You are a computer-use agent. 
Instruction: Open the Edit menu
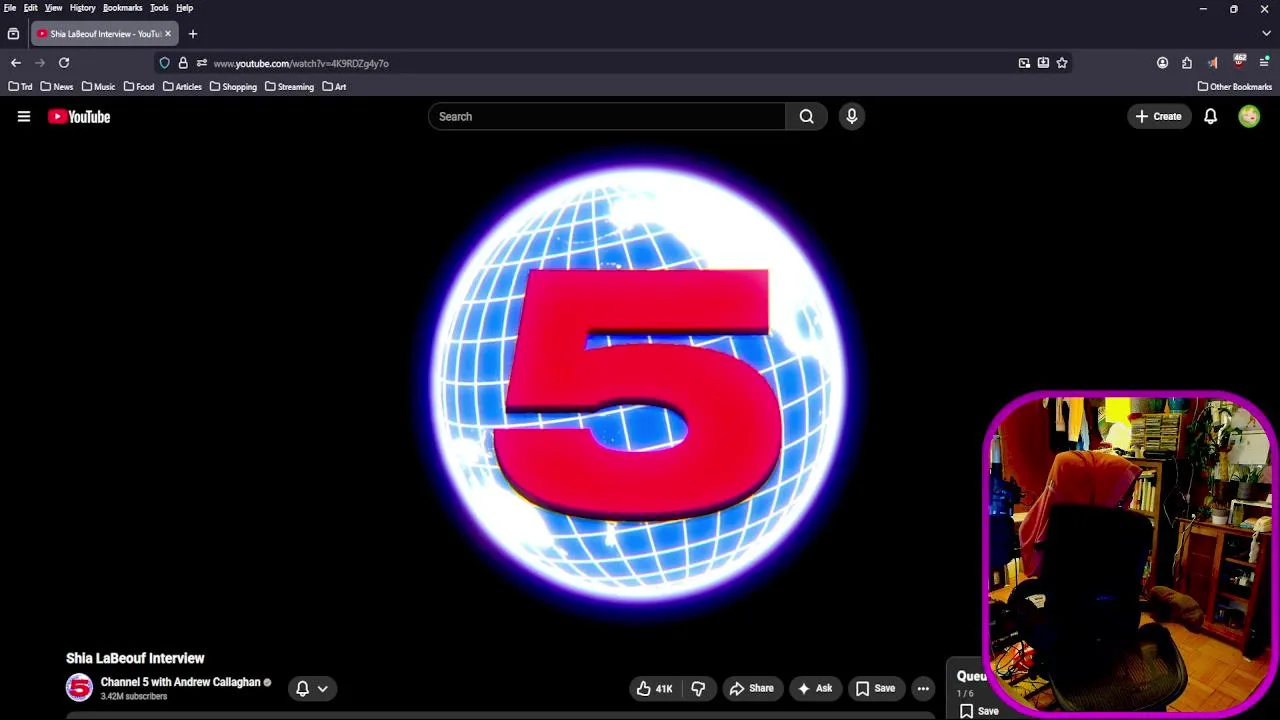point(31,8)
